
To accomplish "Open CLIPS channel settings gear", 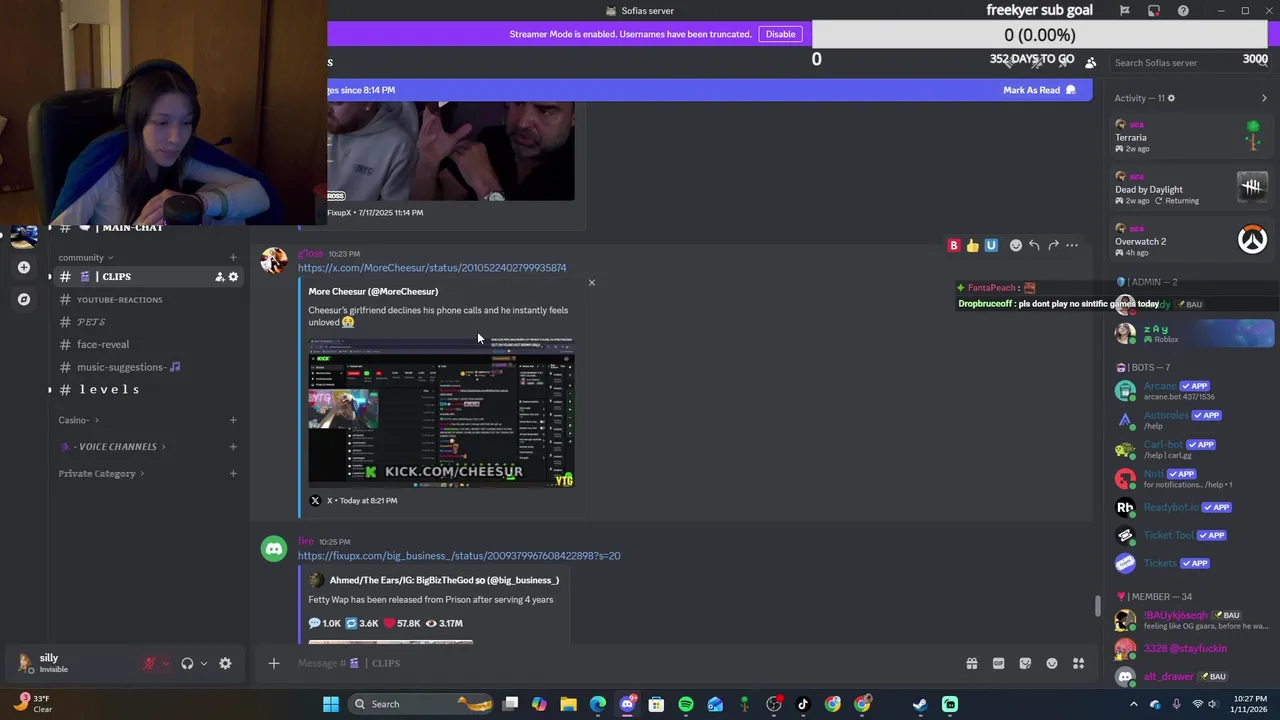I will 233,277.
